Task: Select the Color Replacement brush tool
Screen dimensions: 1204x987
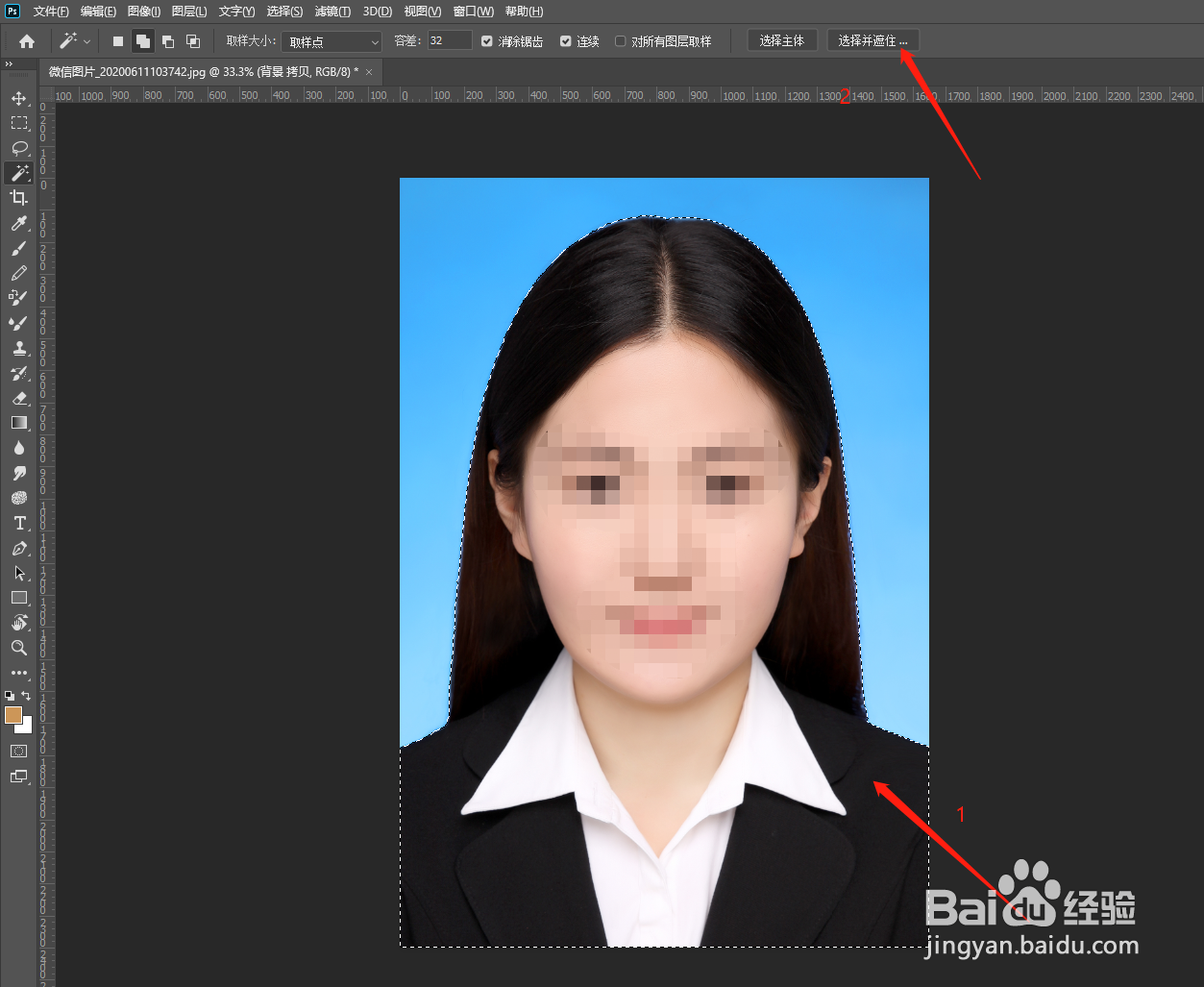Action: [x=19, y=298]
